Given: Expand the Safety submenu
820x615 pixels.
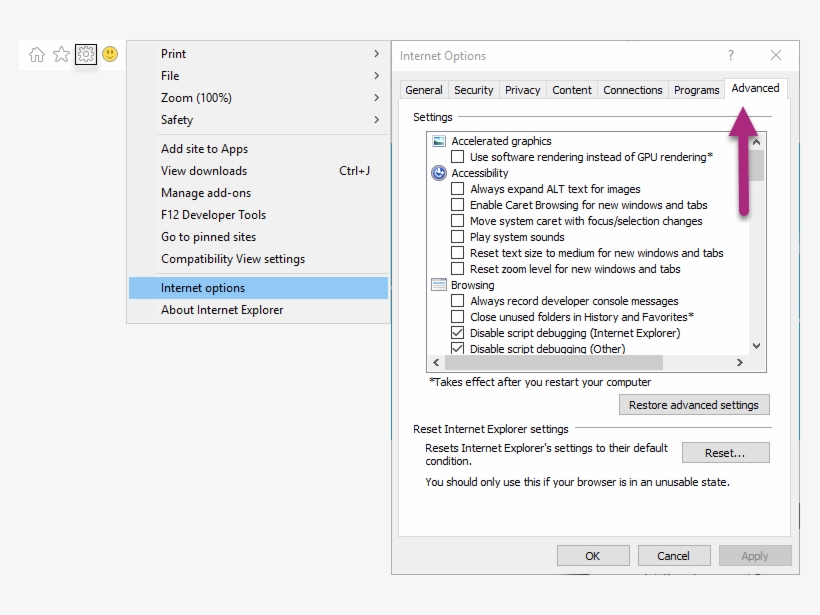Looking at the screenshot, I should click(x=258, y=119).
